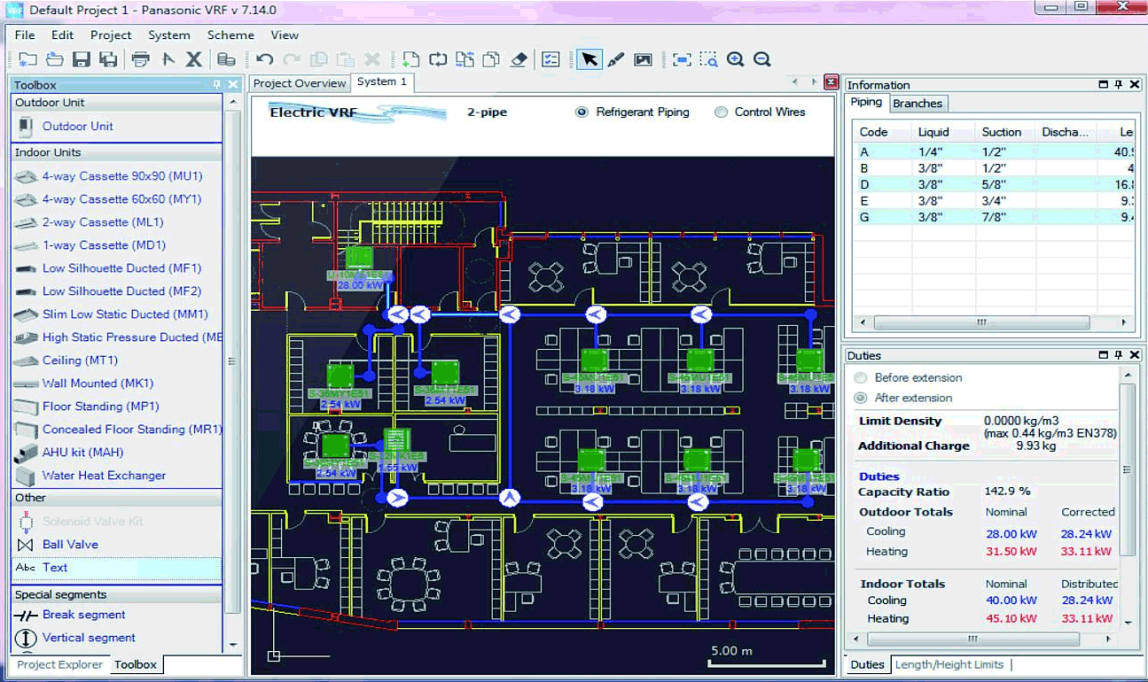
Task: Select After extension radio option
Action: [x=860, y=398]
